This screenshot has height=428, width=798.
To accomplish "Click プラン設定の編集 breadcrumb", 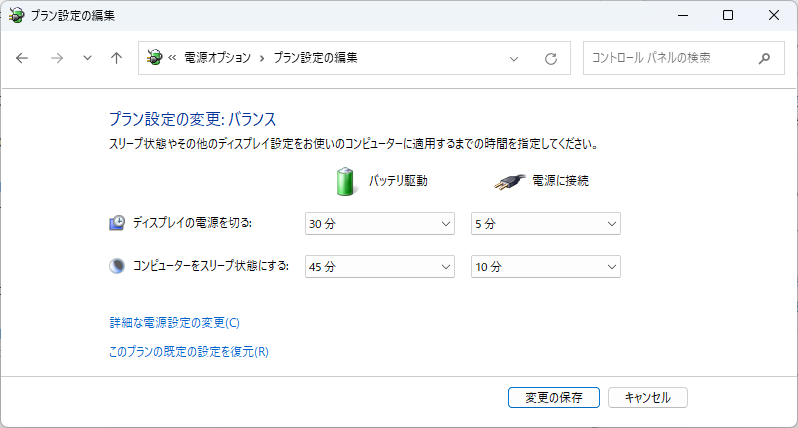I will click(x=316, y=58).
